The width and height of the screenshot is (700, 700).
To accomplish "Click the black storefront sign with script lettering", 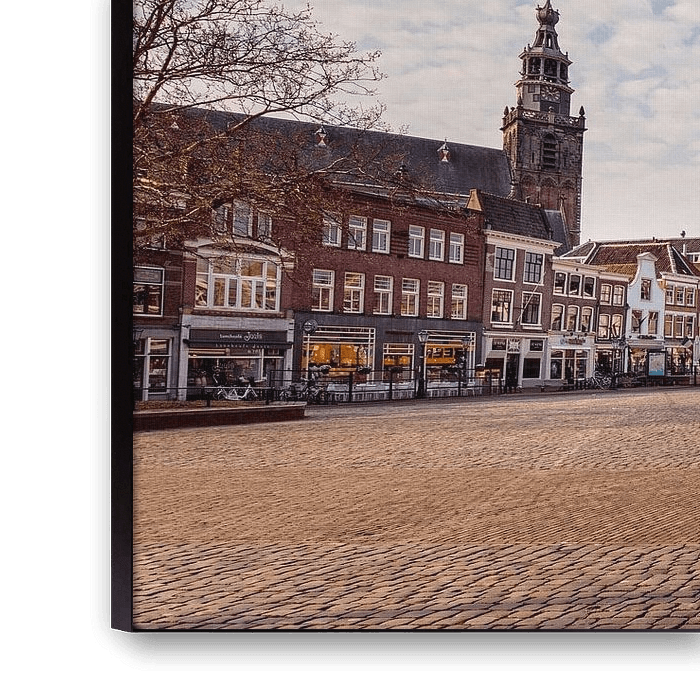I will 239,338.
